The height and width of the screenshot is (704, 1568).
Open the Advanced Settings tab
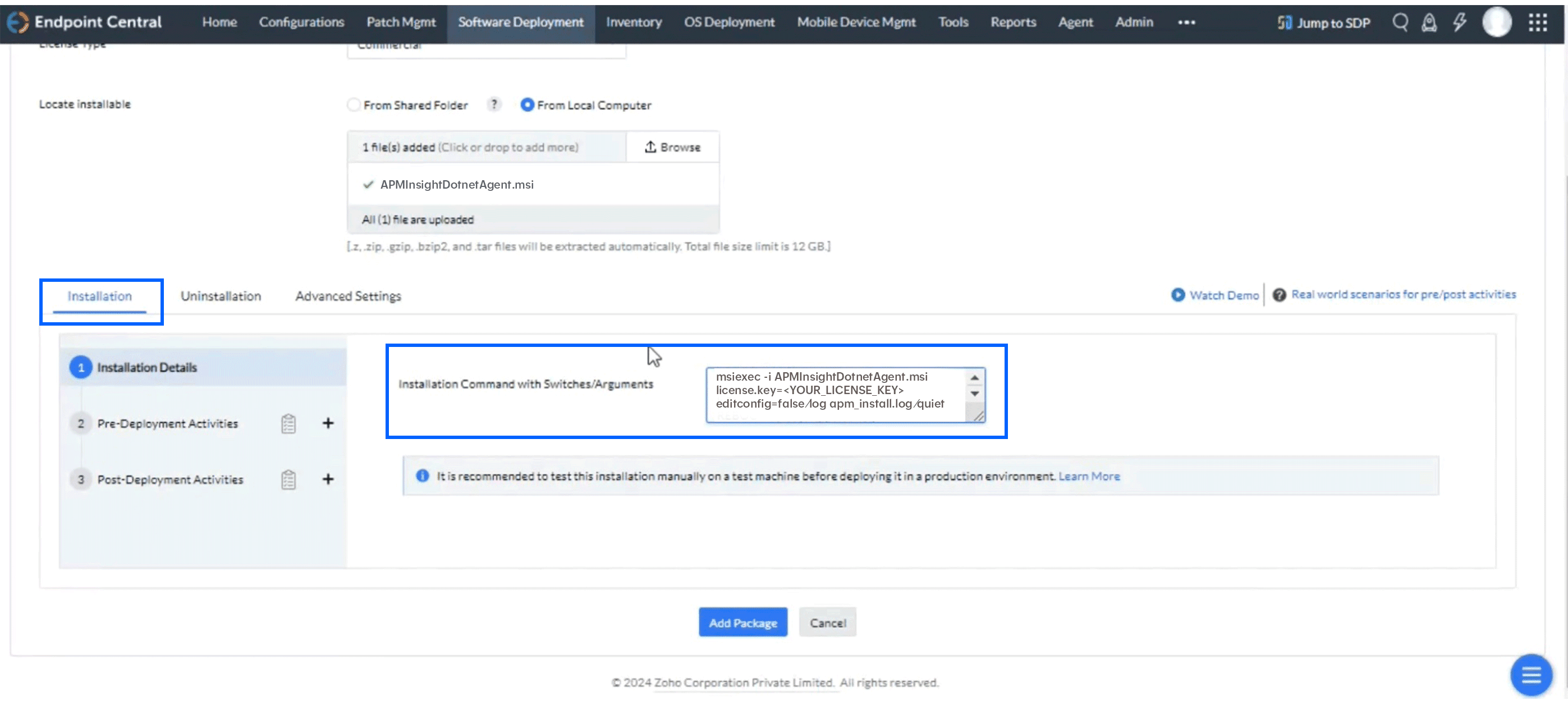[348, 296]
